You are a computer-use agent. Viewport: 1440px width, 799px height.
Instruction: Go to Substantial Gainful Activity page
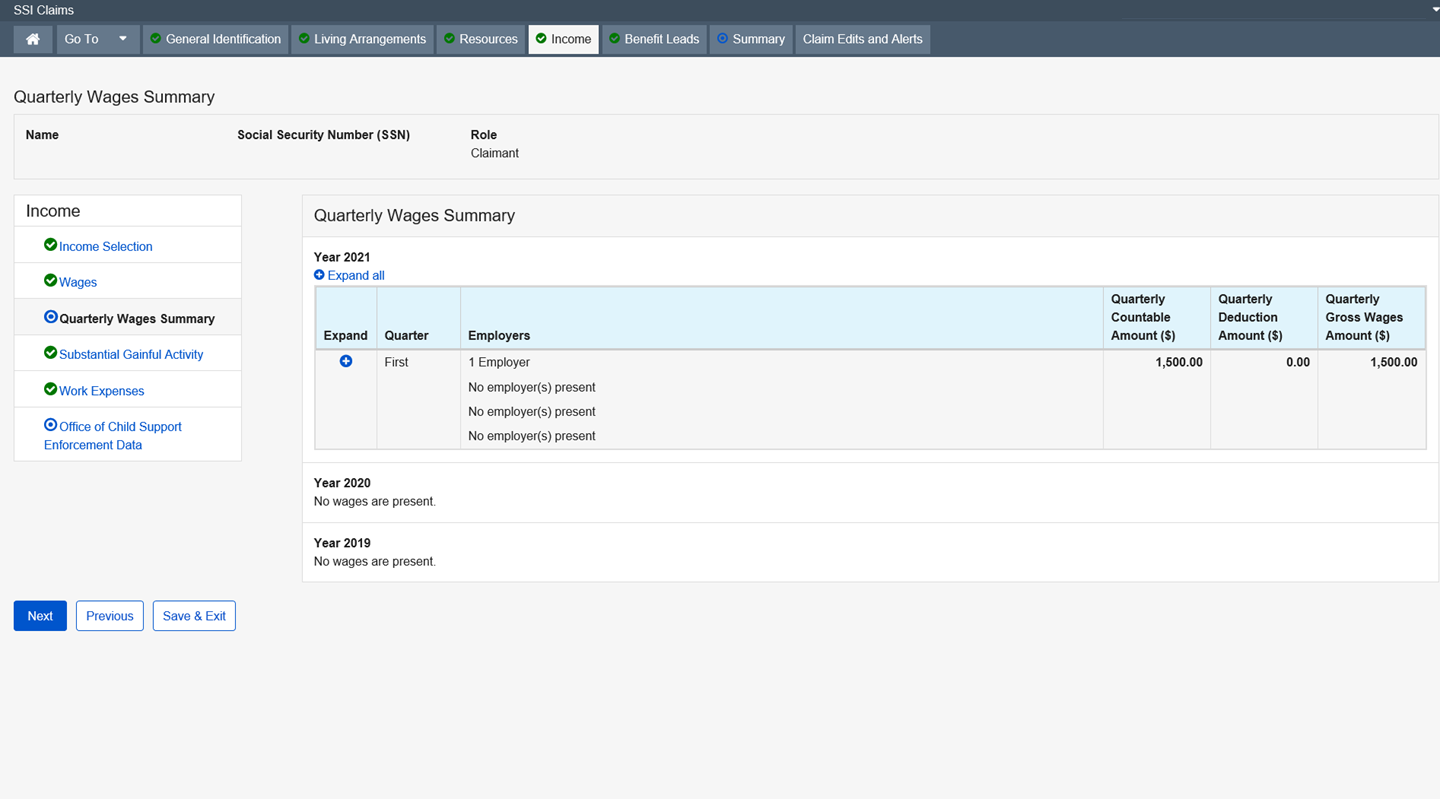[x=131, y=355]
